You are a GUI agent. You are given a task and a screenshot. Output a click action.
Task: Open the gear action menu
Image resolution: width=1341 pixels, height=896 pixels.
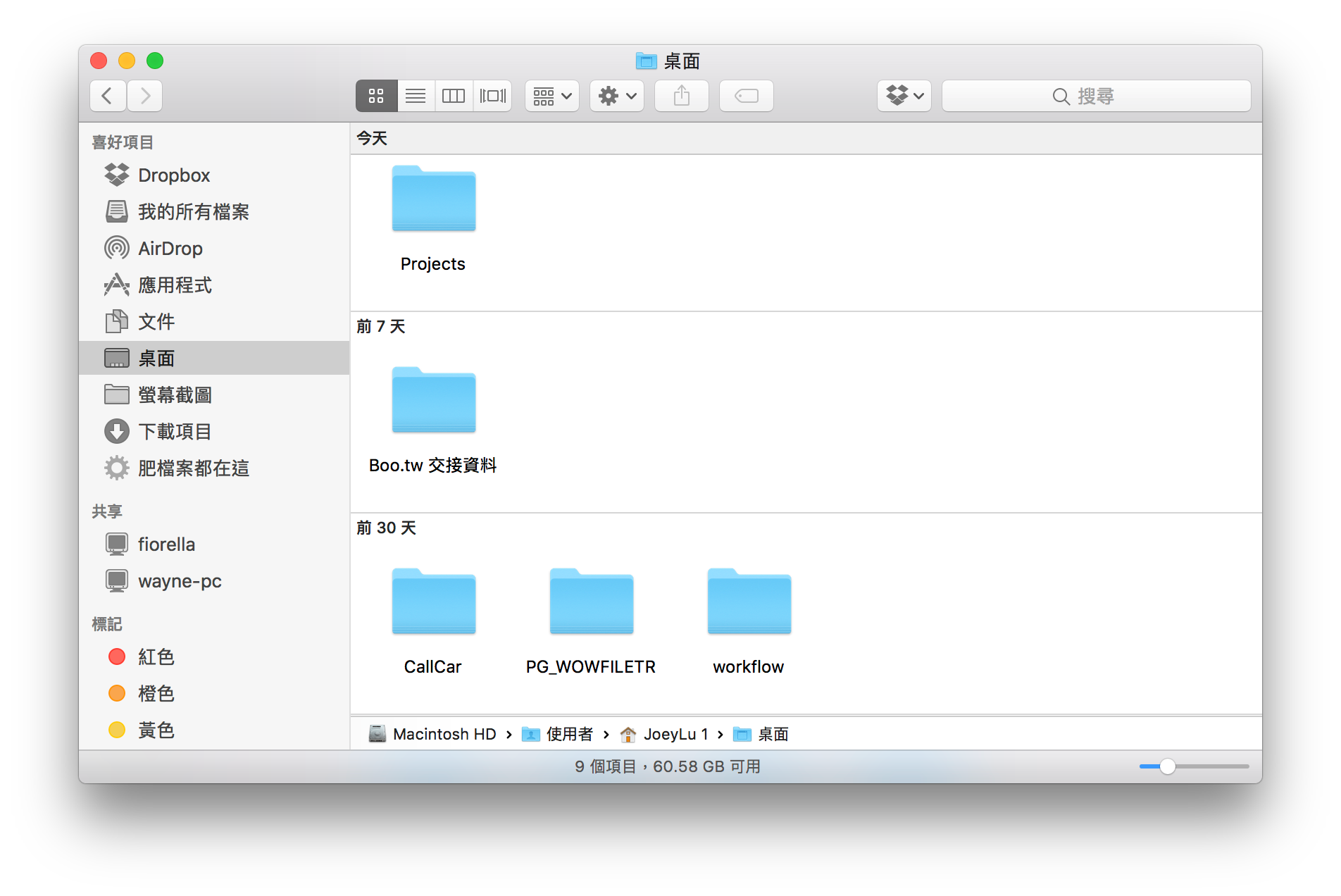click(617, 96)
